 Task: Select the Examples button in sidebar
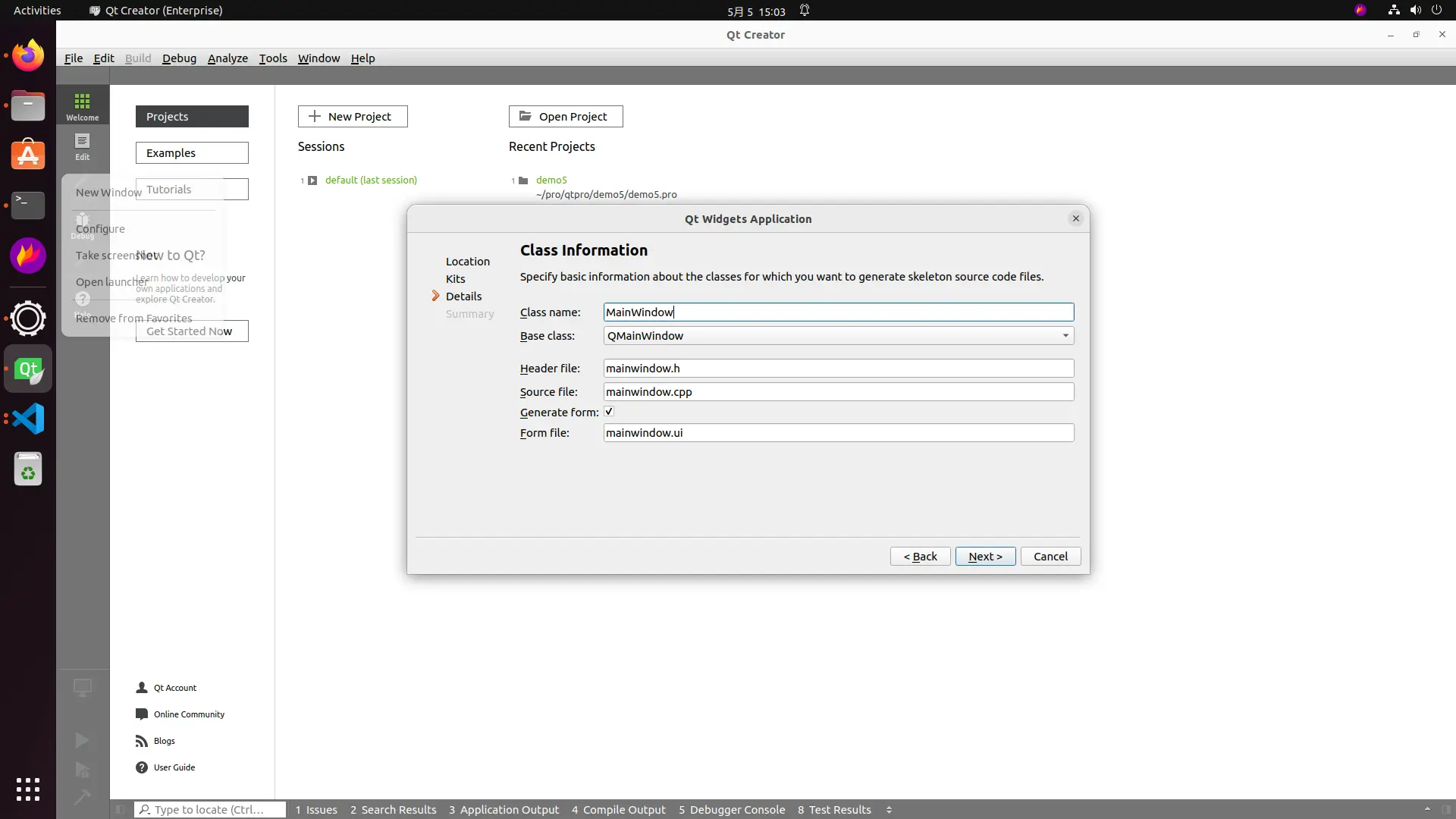pyautogui.click(x=192, y=153)
